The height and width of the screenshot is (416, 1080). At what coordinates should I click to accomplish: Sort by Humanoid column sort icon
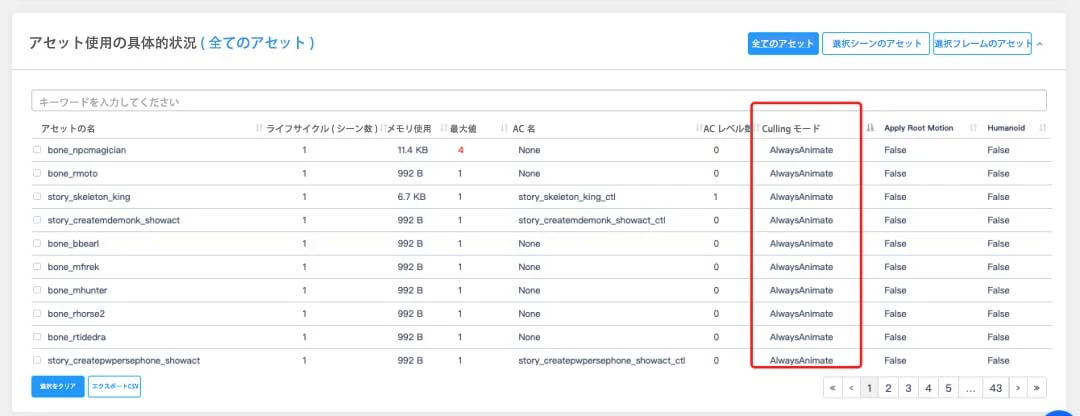pos(1042,128)
